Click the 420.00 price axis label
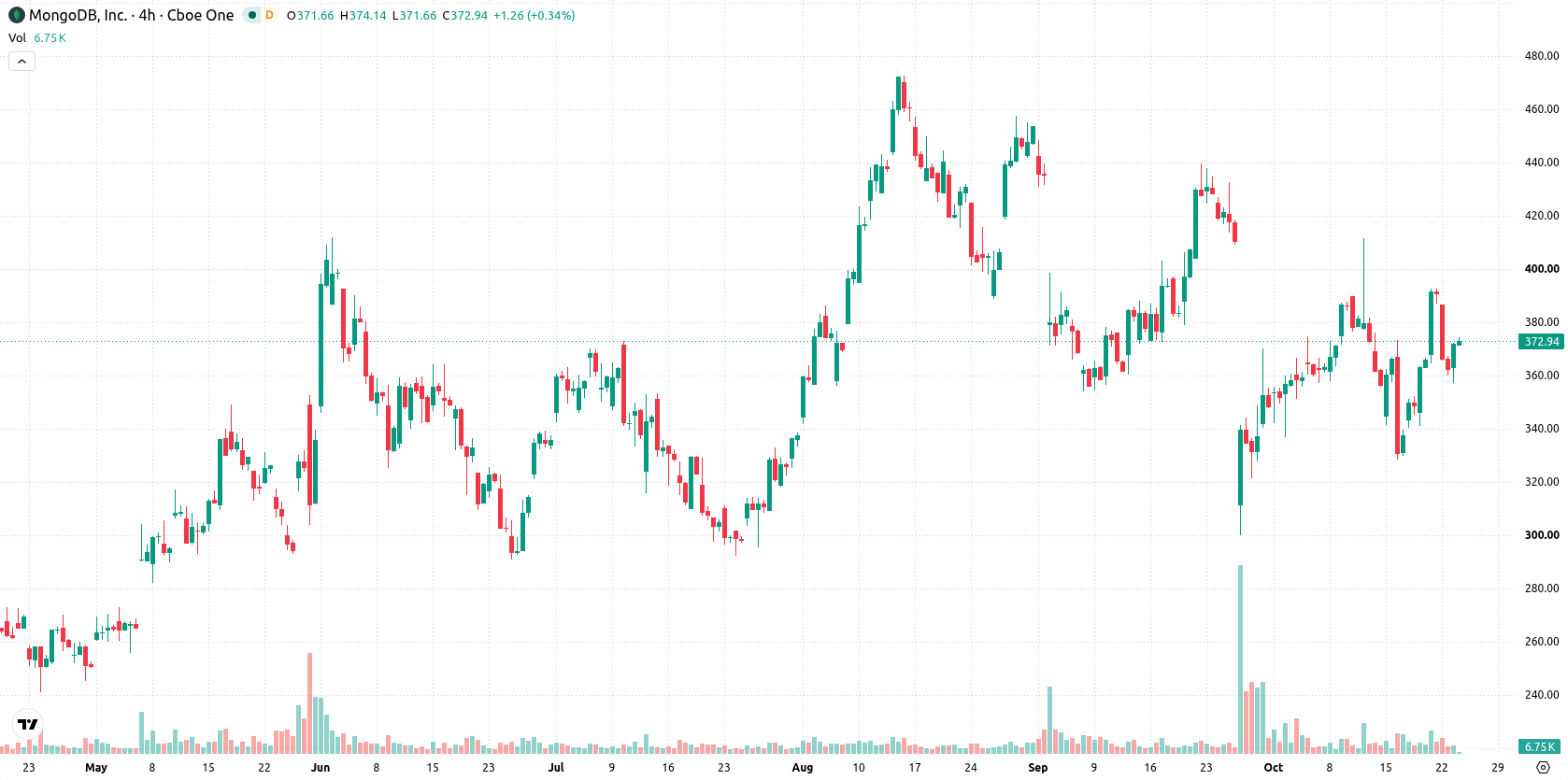The image size is (1568, 780). [1542, 216]
